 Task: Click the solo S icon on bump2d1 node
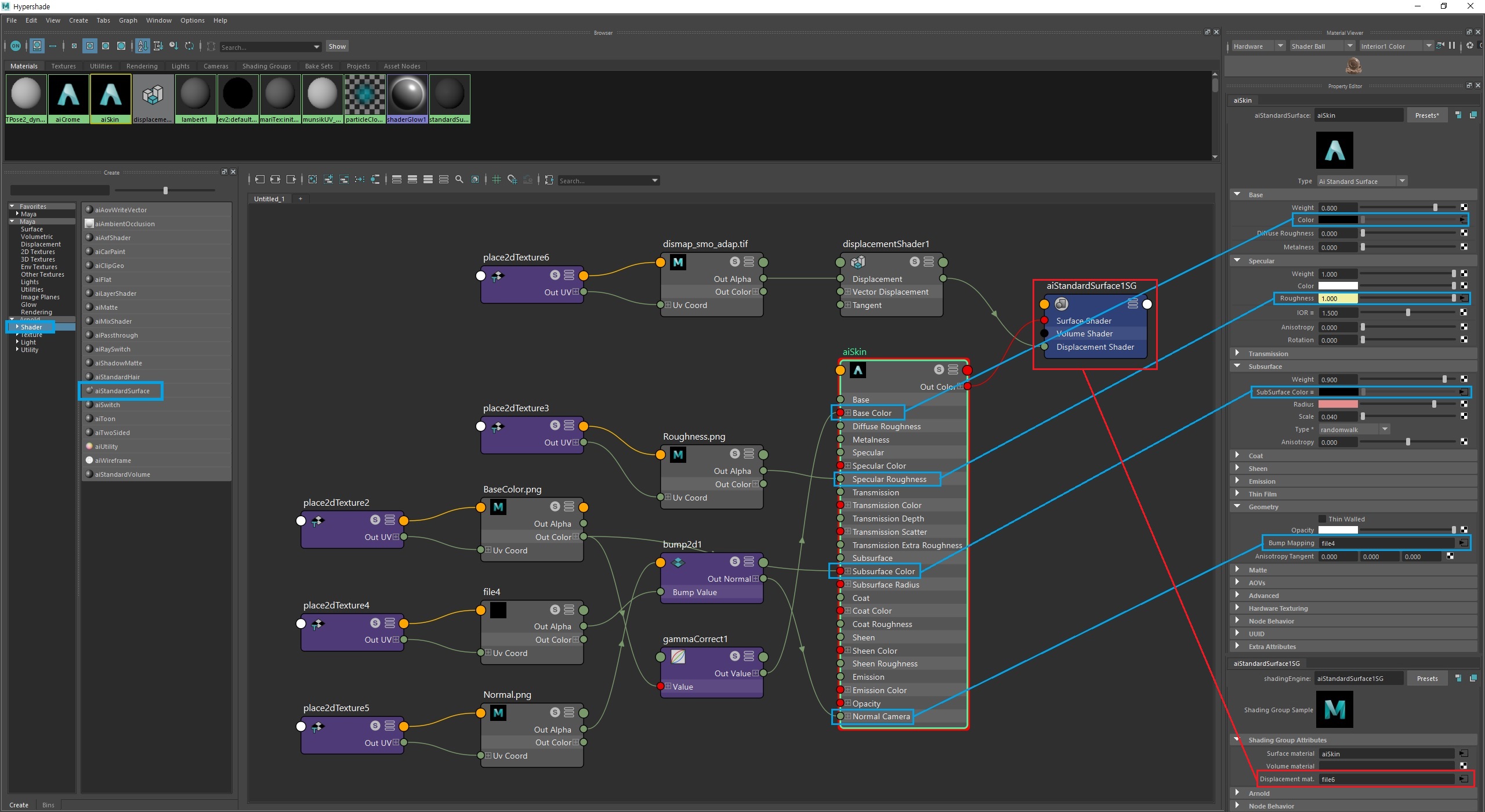[x=735, y=561]
